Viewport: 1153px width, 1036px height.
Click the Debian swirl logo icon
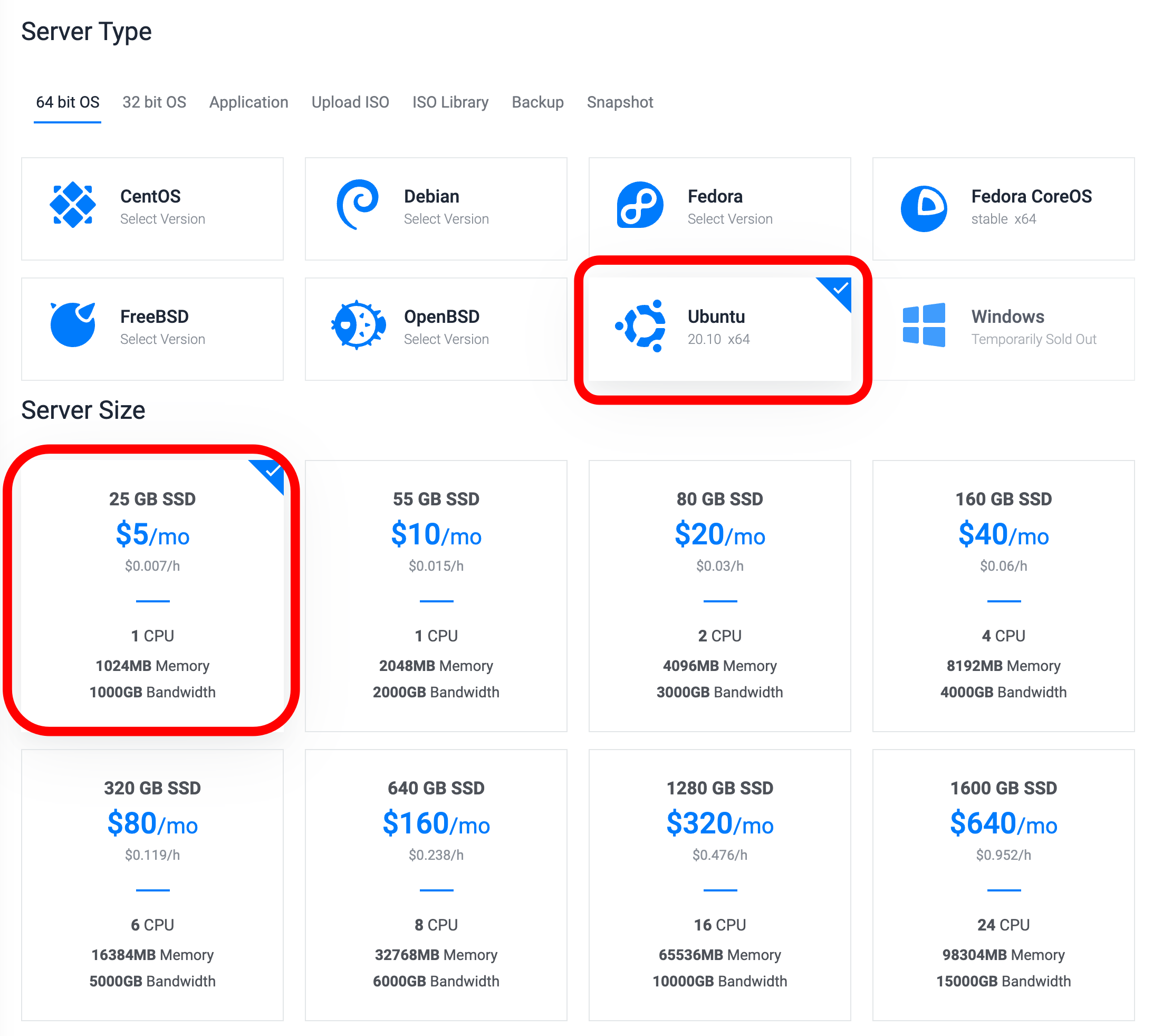[x=358, y=205]
